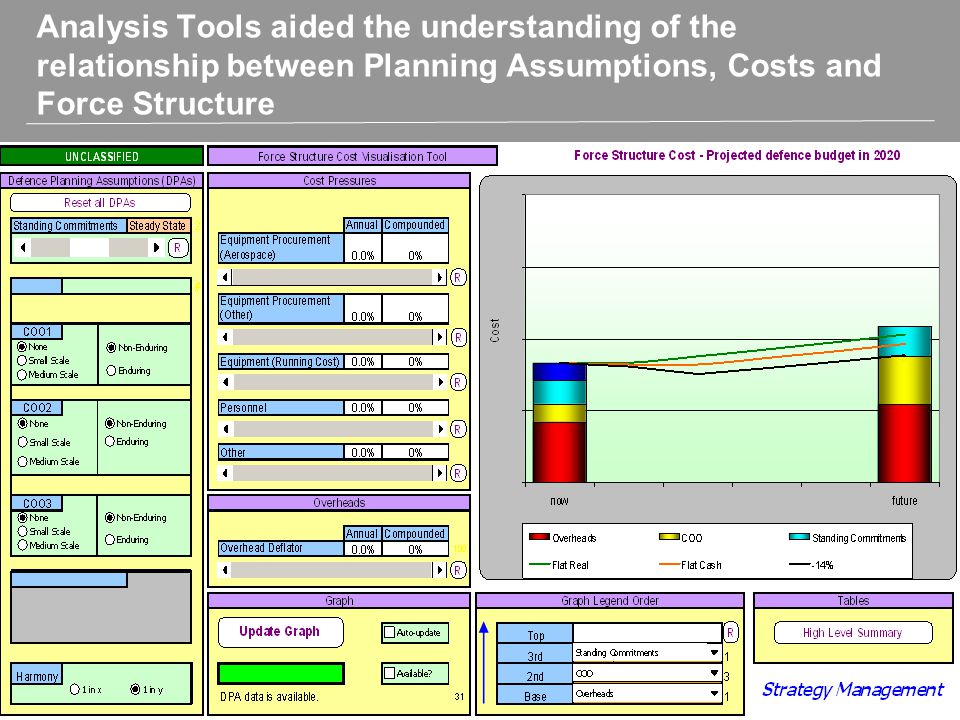Viewport: 960px width, 720px height.
Task: Click right arrow of Standing Commitments scrollbar
Action: coord(156,247)
